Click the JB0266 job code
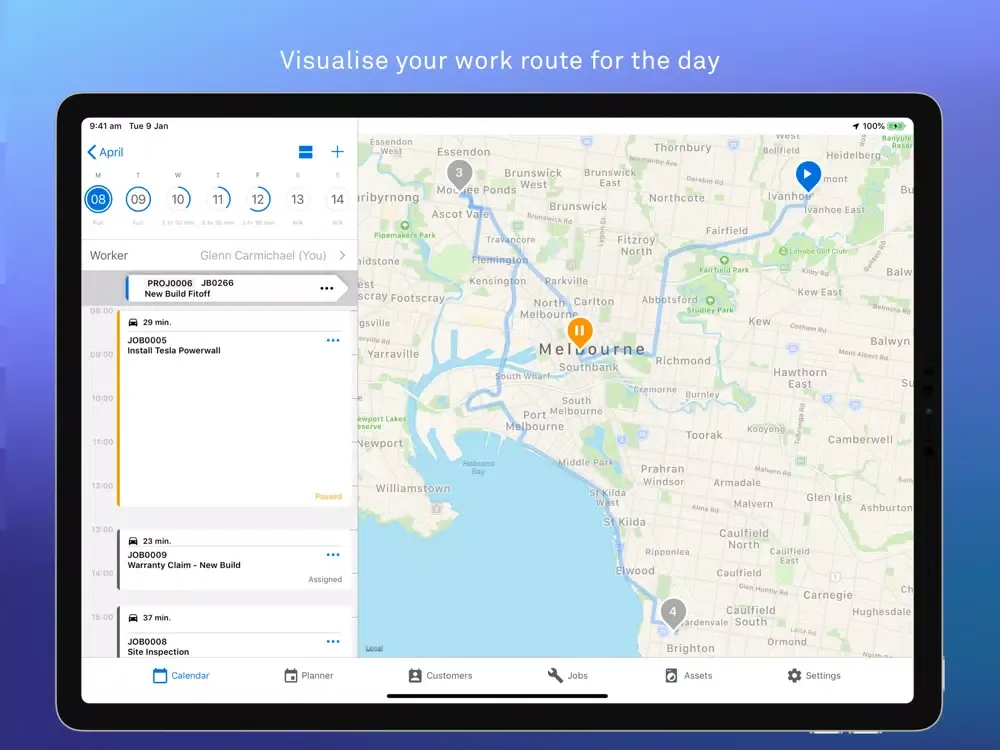The height and width of the screenshot is (750, 1000). 217,283
